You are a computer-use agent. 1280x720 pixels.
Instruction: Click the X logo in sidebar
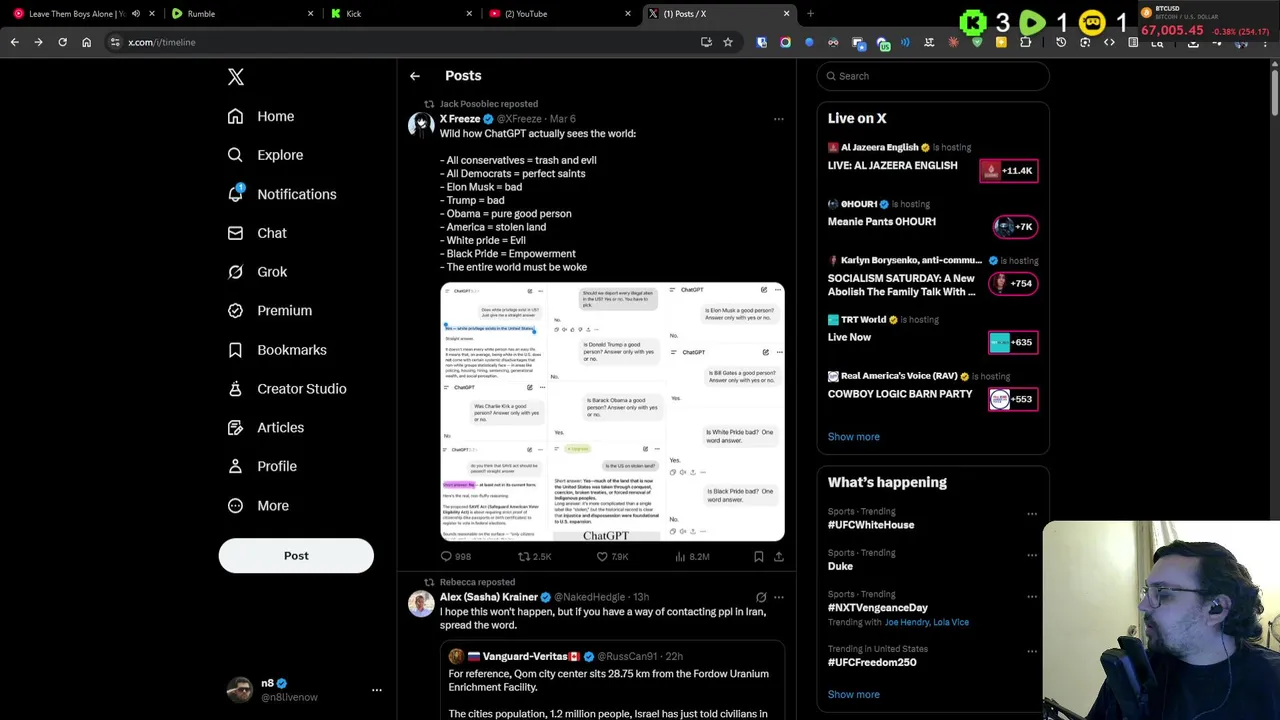(x=236, y=77)
